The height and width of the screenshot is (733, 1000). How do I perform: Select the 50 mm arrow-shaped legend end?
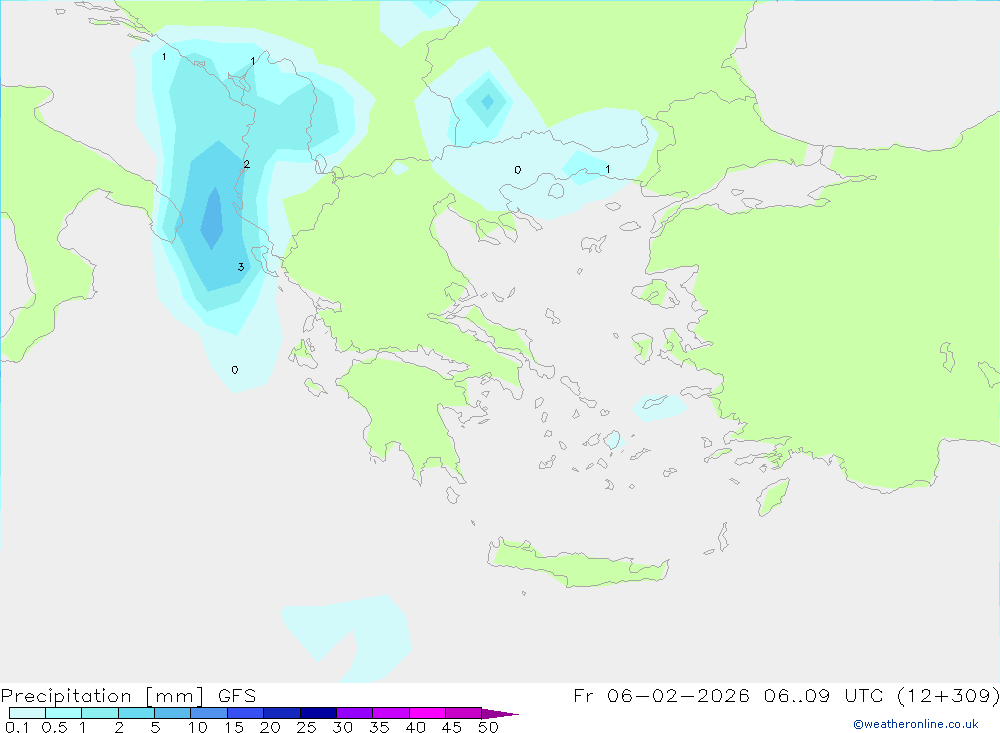(500, 714)
